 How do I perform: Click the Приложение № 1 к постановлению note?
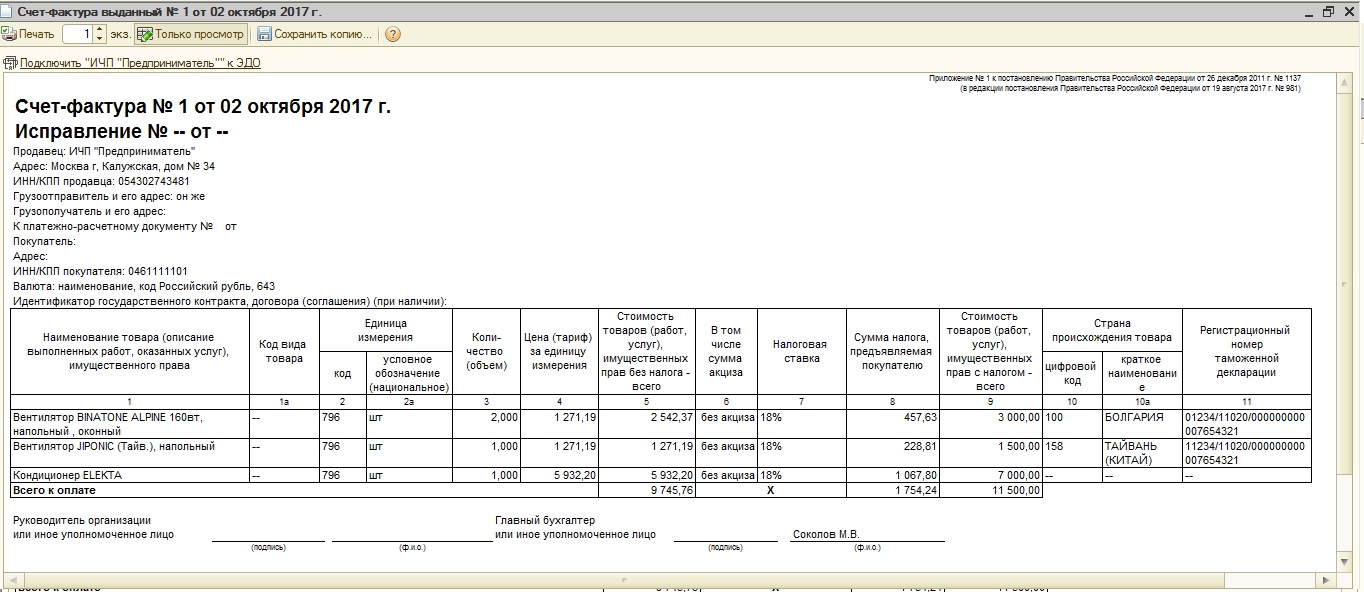click(1115, 77)
